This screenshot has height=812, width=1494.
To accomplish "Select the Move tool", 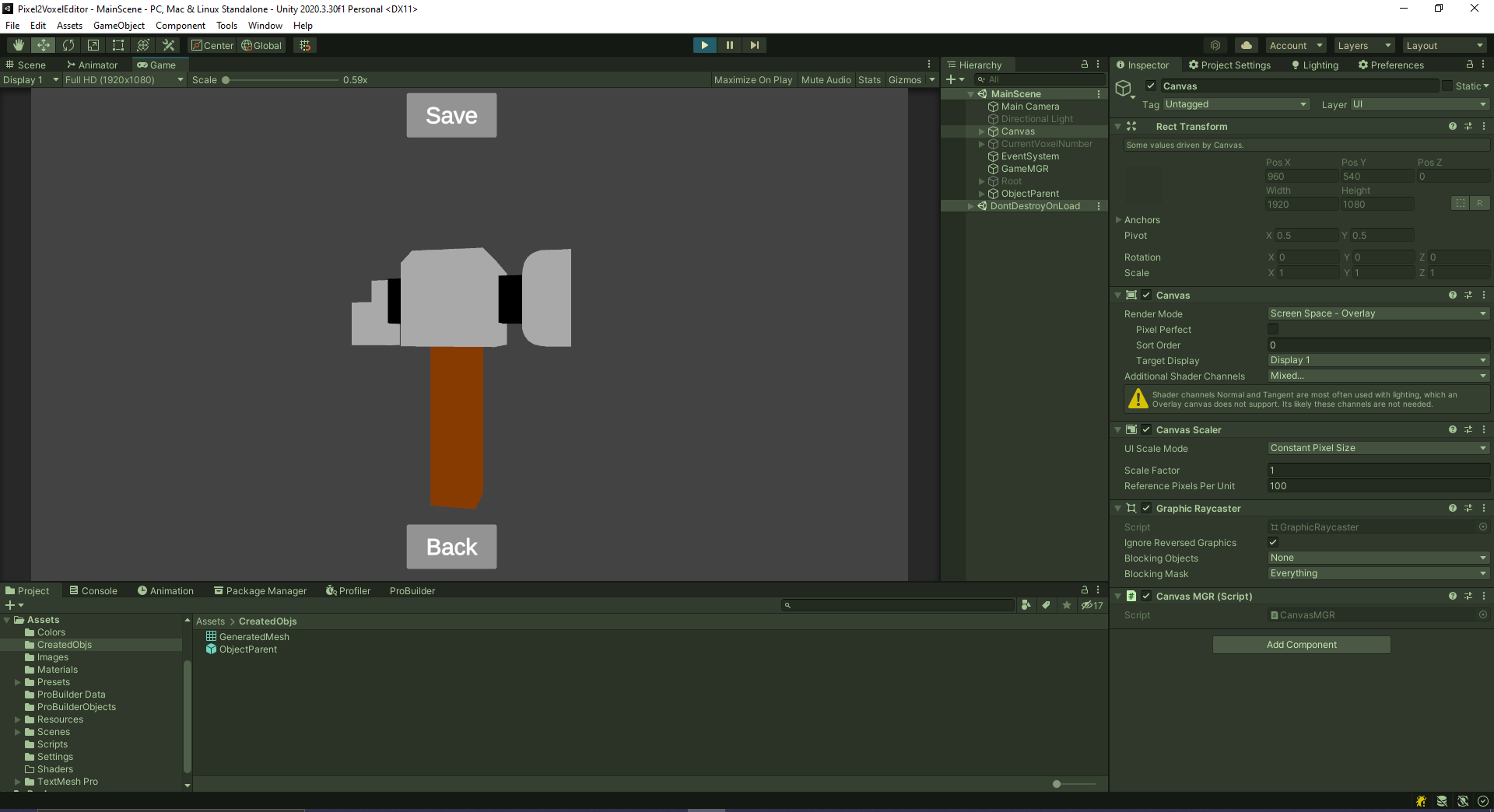I will point(44,45).
